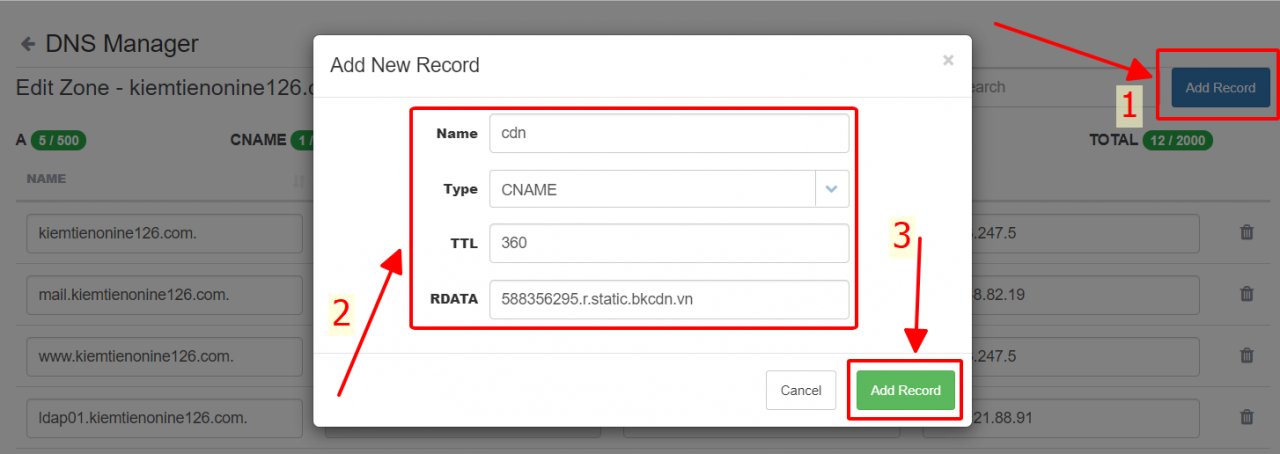The height and width of the screenshot is (454, 1280).
Task: Sort records using the NAME column sort icon
Action: pos(298,181)
